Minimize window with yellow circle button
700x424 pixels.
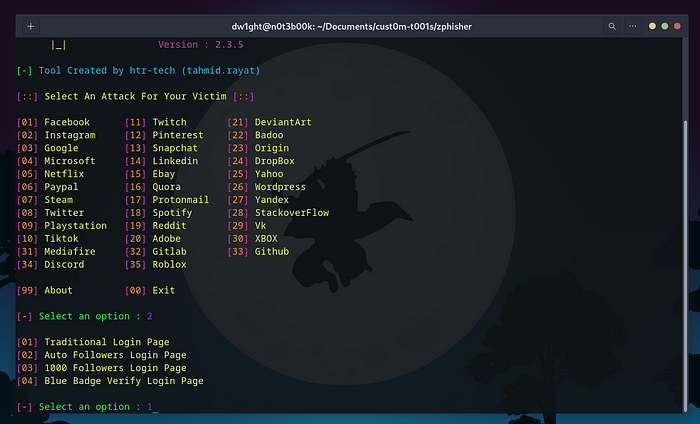(x=652, y=26)
